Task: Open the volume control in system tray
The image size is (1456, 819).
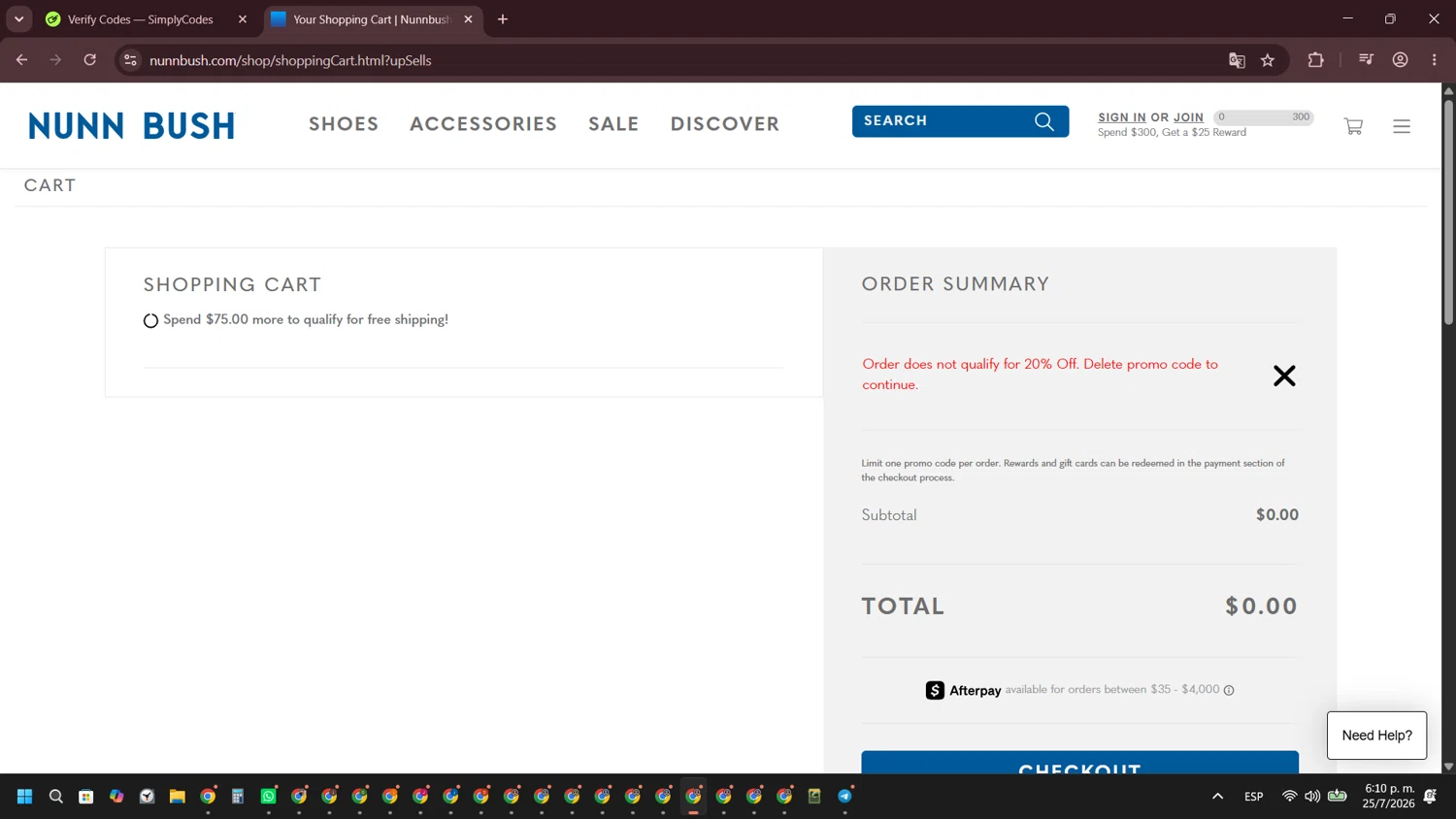Action: tap(1312, 797)
